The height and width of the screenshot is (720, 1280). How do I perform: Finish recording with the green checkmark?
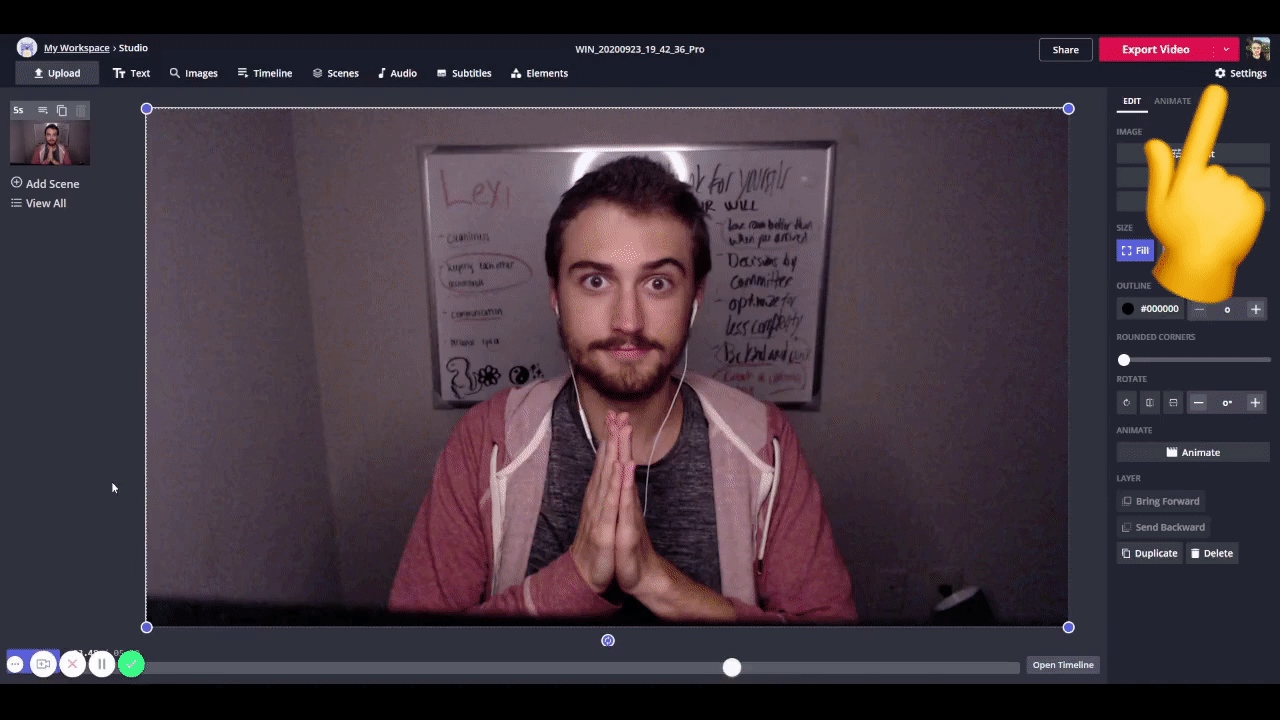coord(131,664)
